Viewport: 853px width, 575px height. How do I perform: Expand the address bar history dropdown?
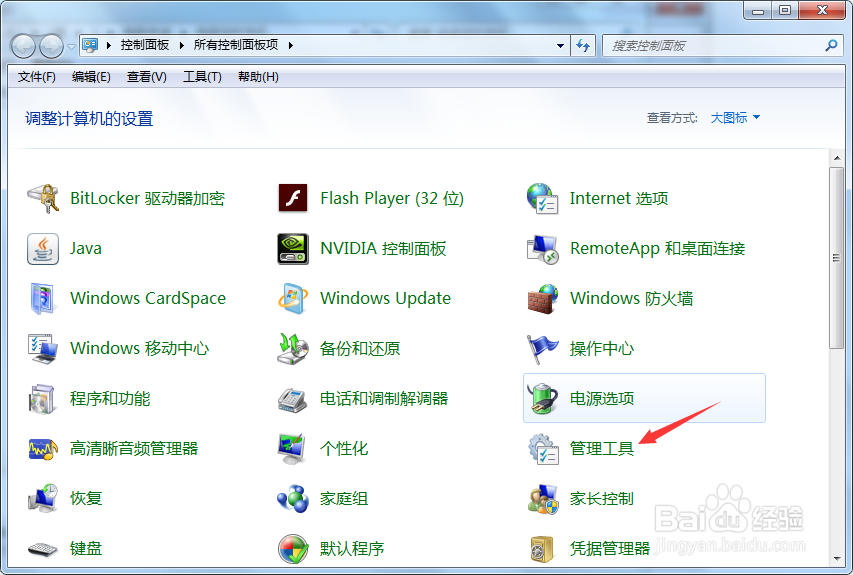(560, 46)
